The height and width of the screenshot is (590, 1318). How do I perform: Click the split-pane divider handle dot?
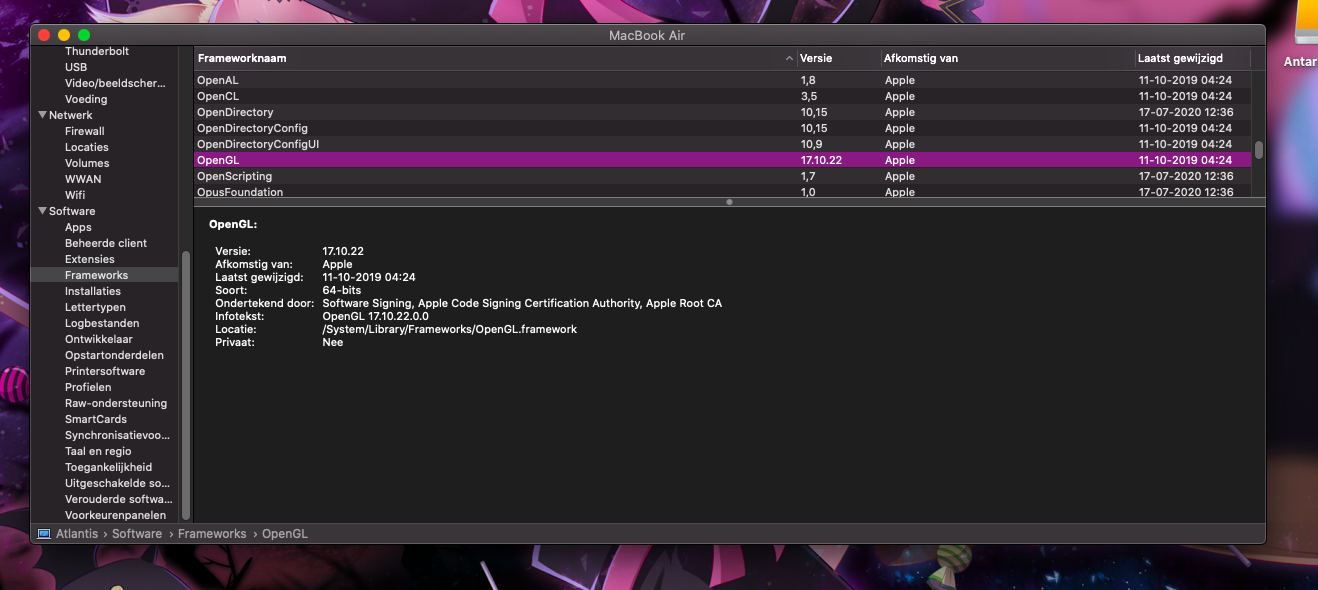(729, 202)
